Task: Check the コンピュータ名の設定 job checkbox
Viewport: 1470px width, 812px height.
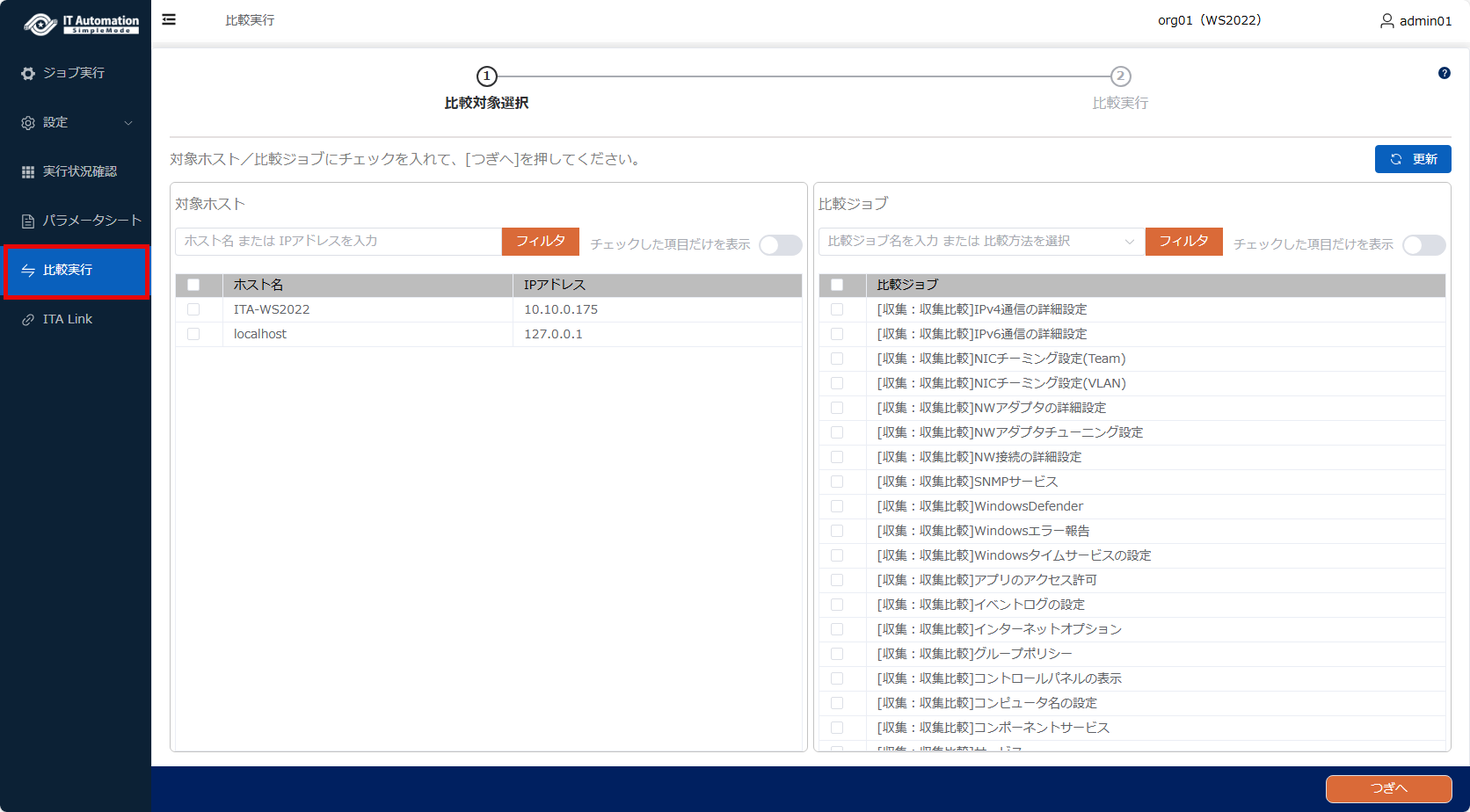Action: point(837,703)
